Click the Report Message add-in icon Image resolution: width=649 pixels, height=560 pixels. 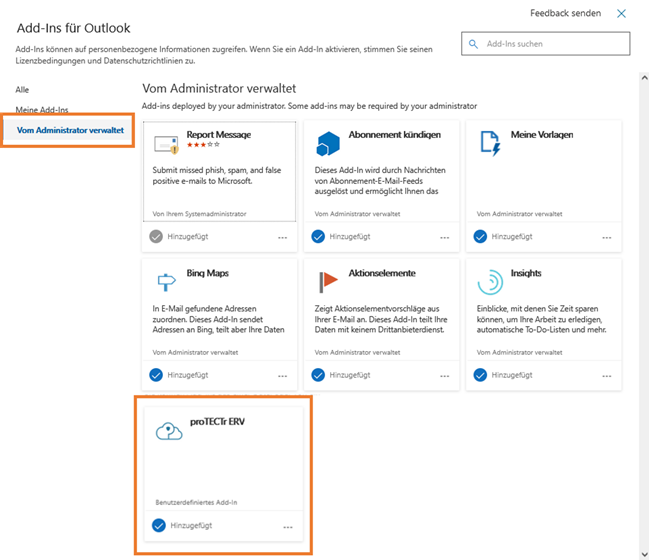click(x=167, y=143)
